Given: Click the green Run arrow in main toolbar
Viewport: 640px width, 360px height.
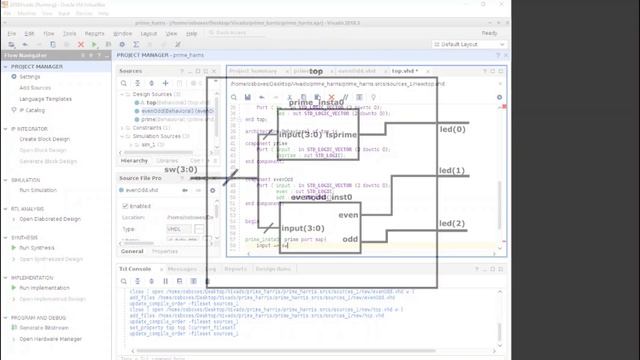Looking at the screenshot, I should [x=94, y=44].
